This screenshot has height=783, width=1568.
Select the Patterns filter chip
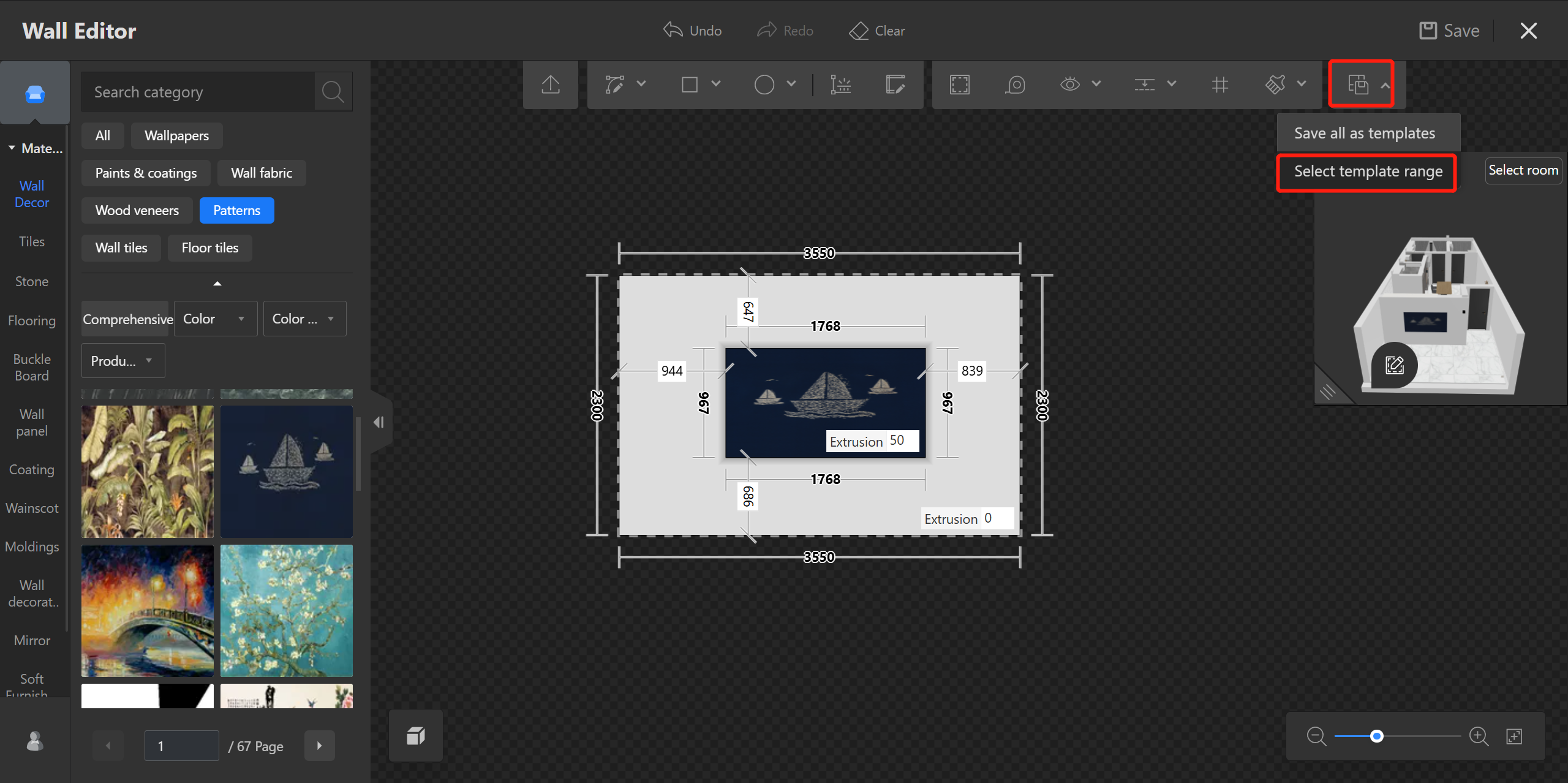point(236,210)
